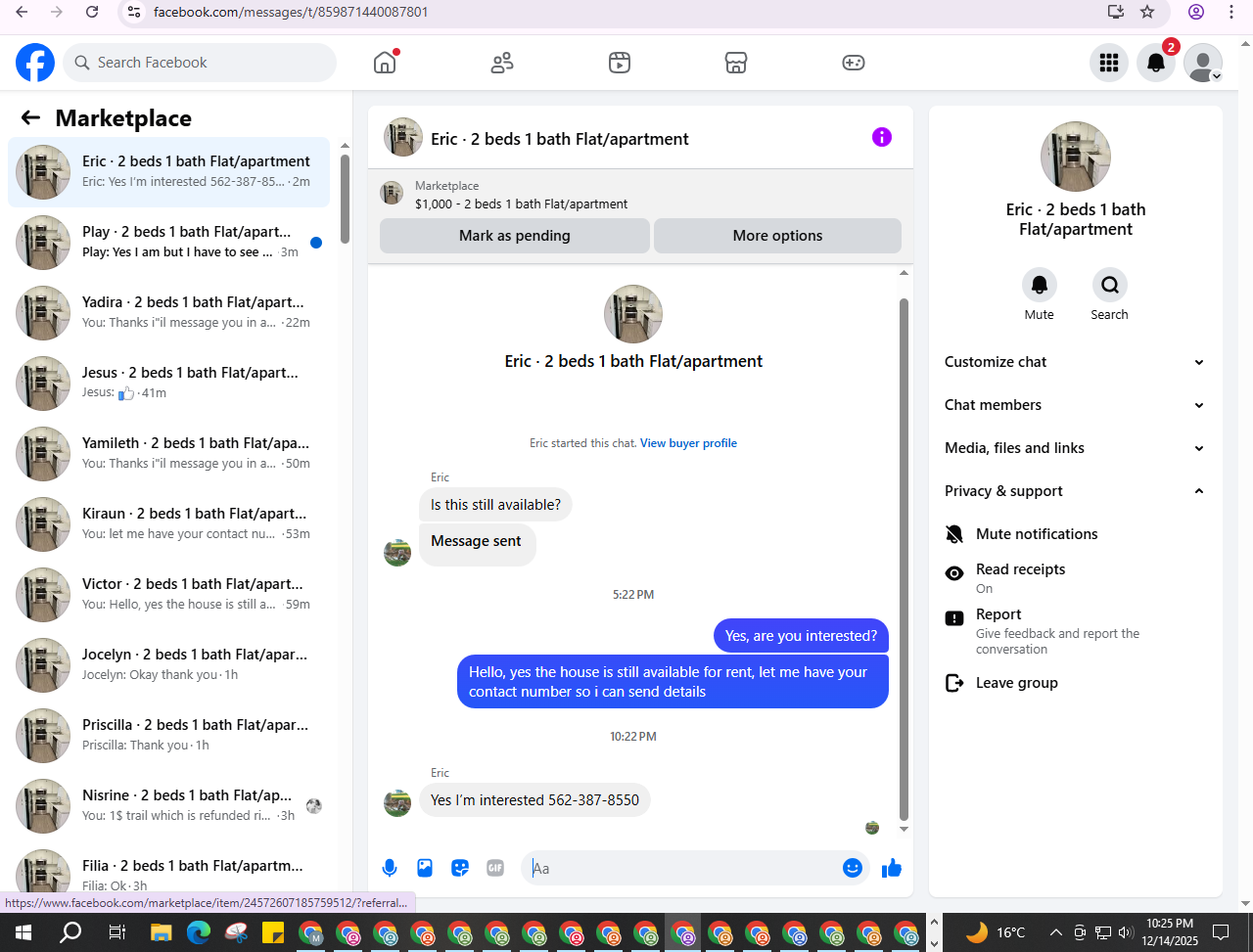This screenshot has height=952, width=1253.
Task: Attach a photo using the image icon
Action: point(425,868)
